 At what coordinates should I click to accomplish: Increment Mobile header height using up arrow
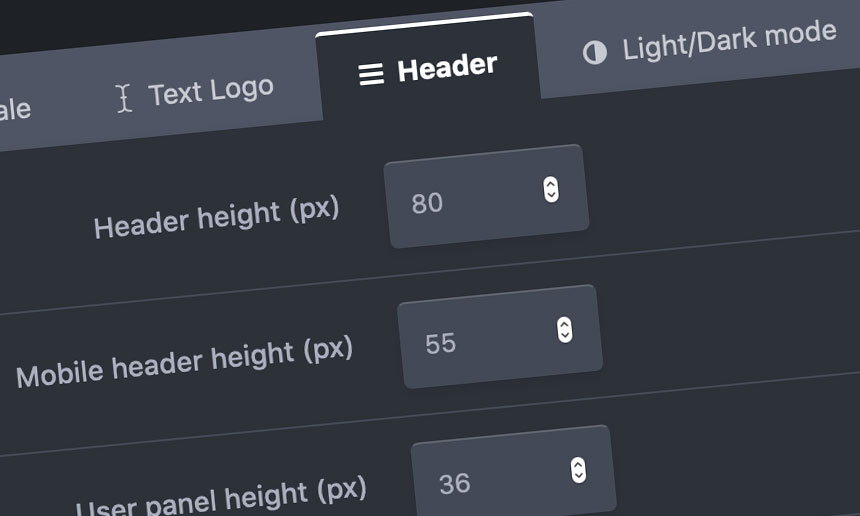[x=564, y=323]
